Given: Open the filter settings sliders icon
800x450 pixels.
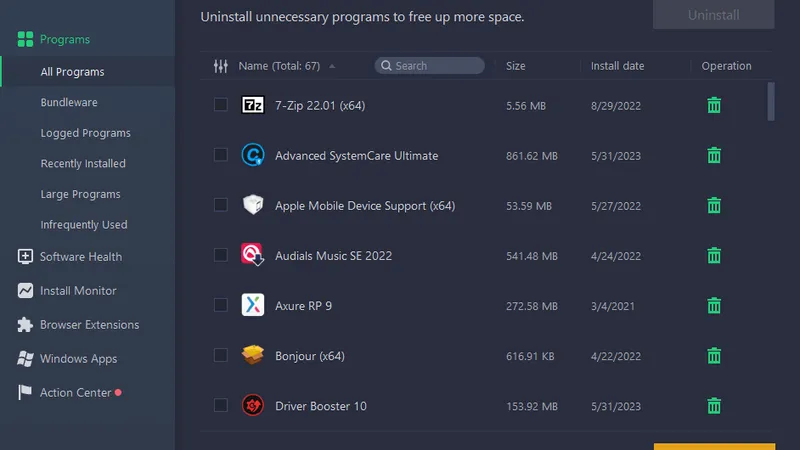Looking at the screenshot, I should click(221, 66).
